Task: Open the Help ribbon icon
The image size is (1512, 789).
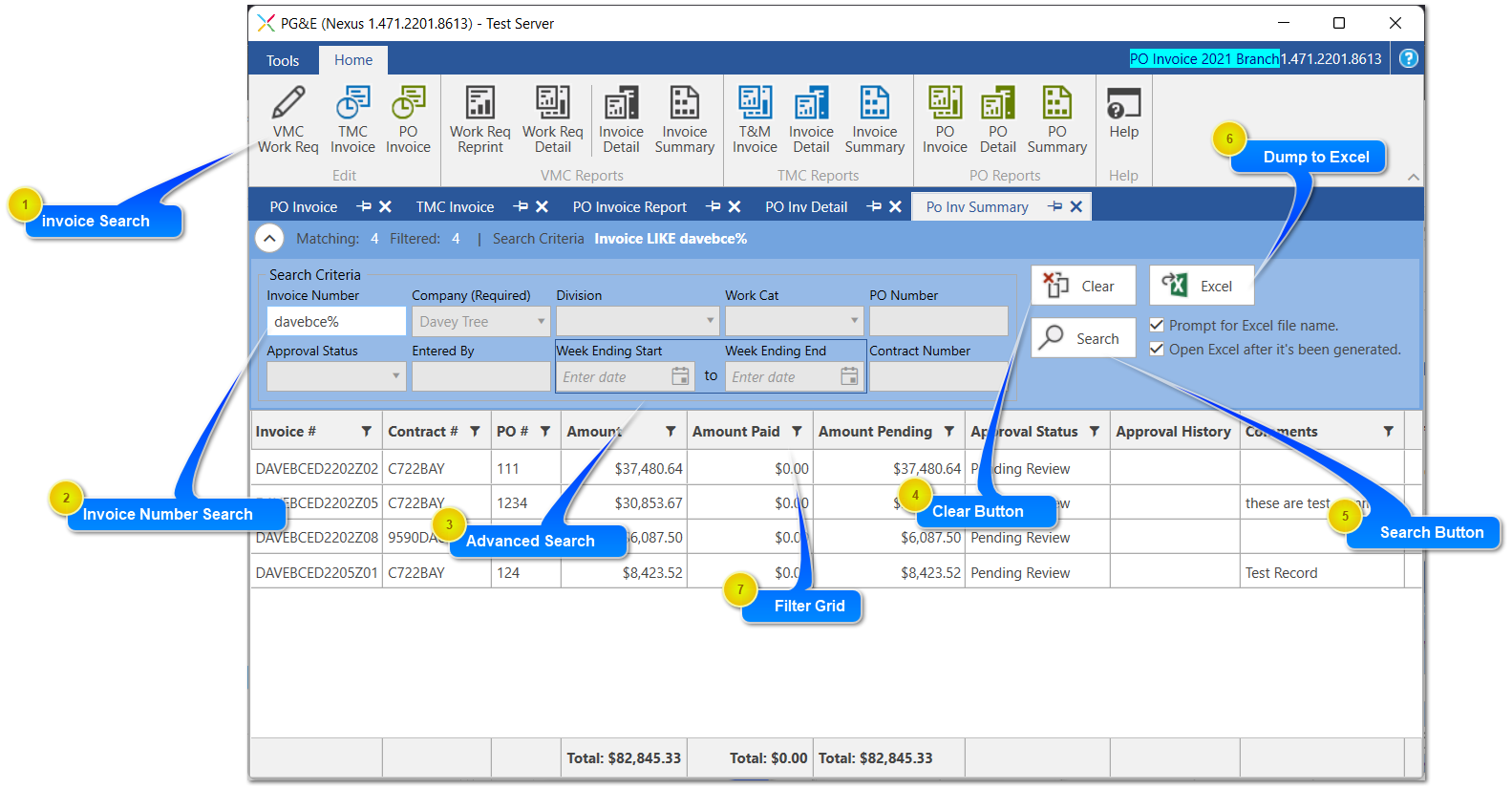Action: 1123,113
